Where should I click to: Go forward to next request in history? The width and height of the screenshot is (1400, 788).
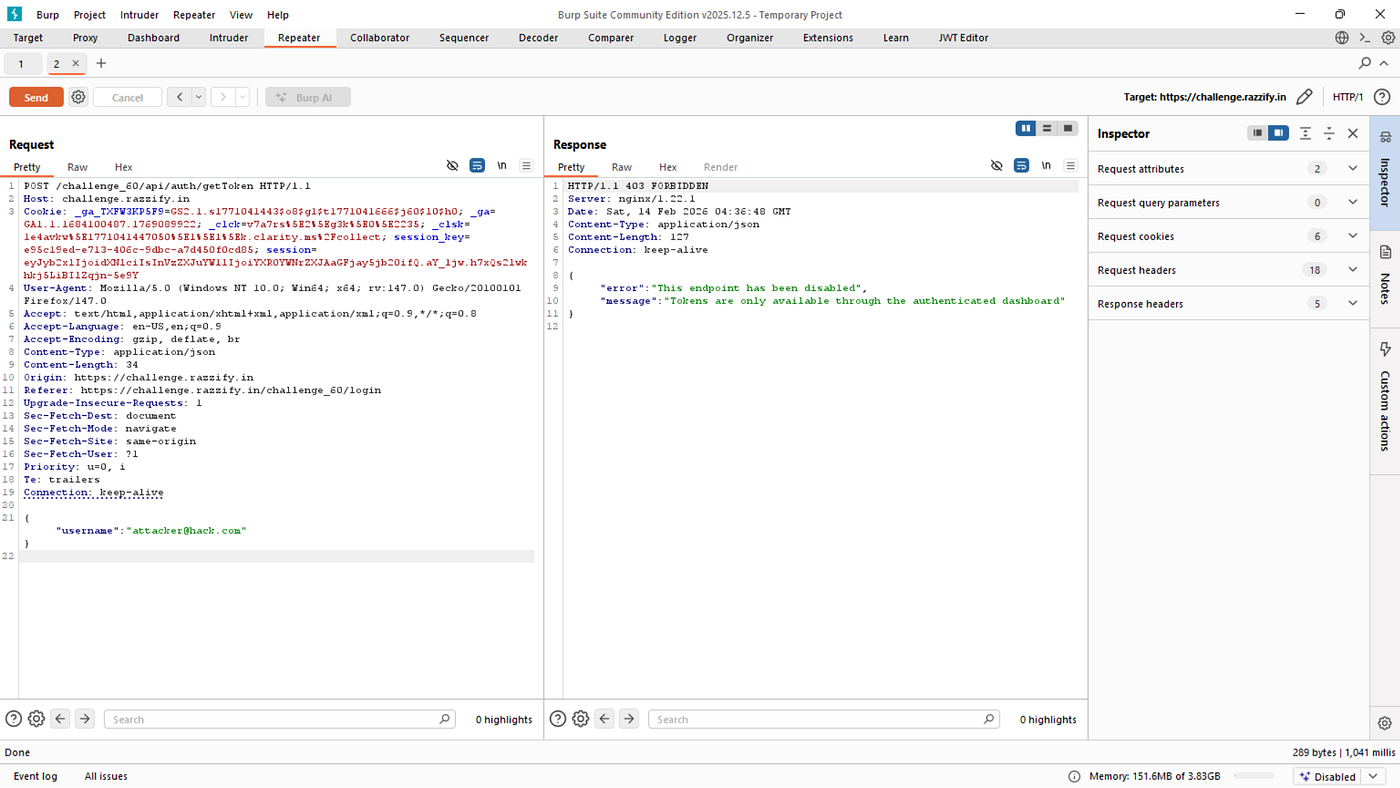[223, 97]
